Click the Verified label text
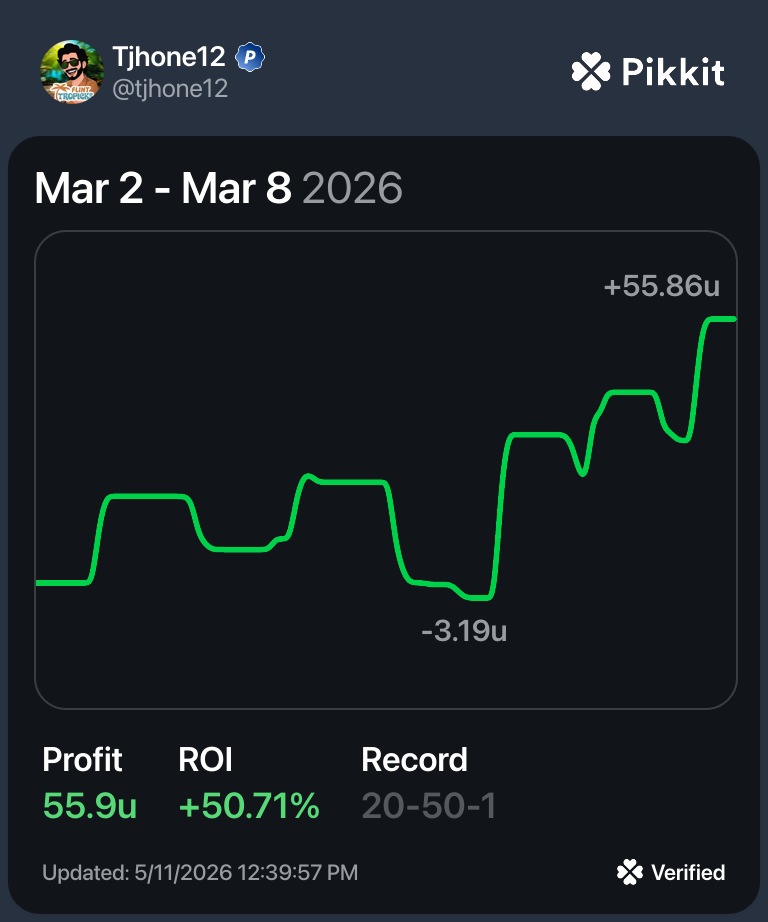The height and width of the screenshot is (922, 768). [x=688, y=873]
